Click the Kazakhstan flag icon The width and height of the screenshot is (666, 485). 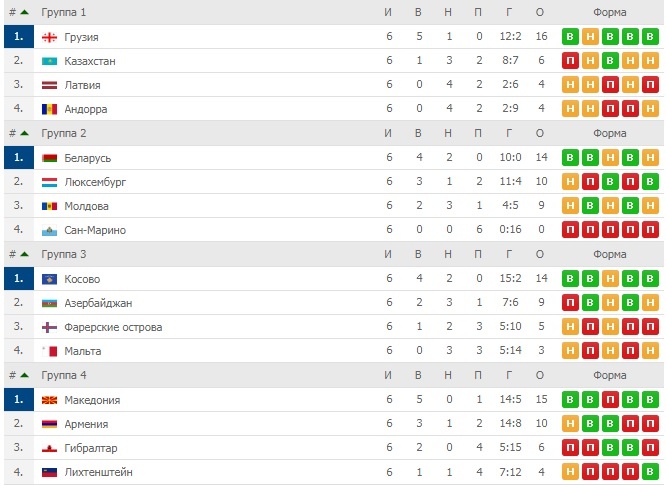(49, 61)
